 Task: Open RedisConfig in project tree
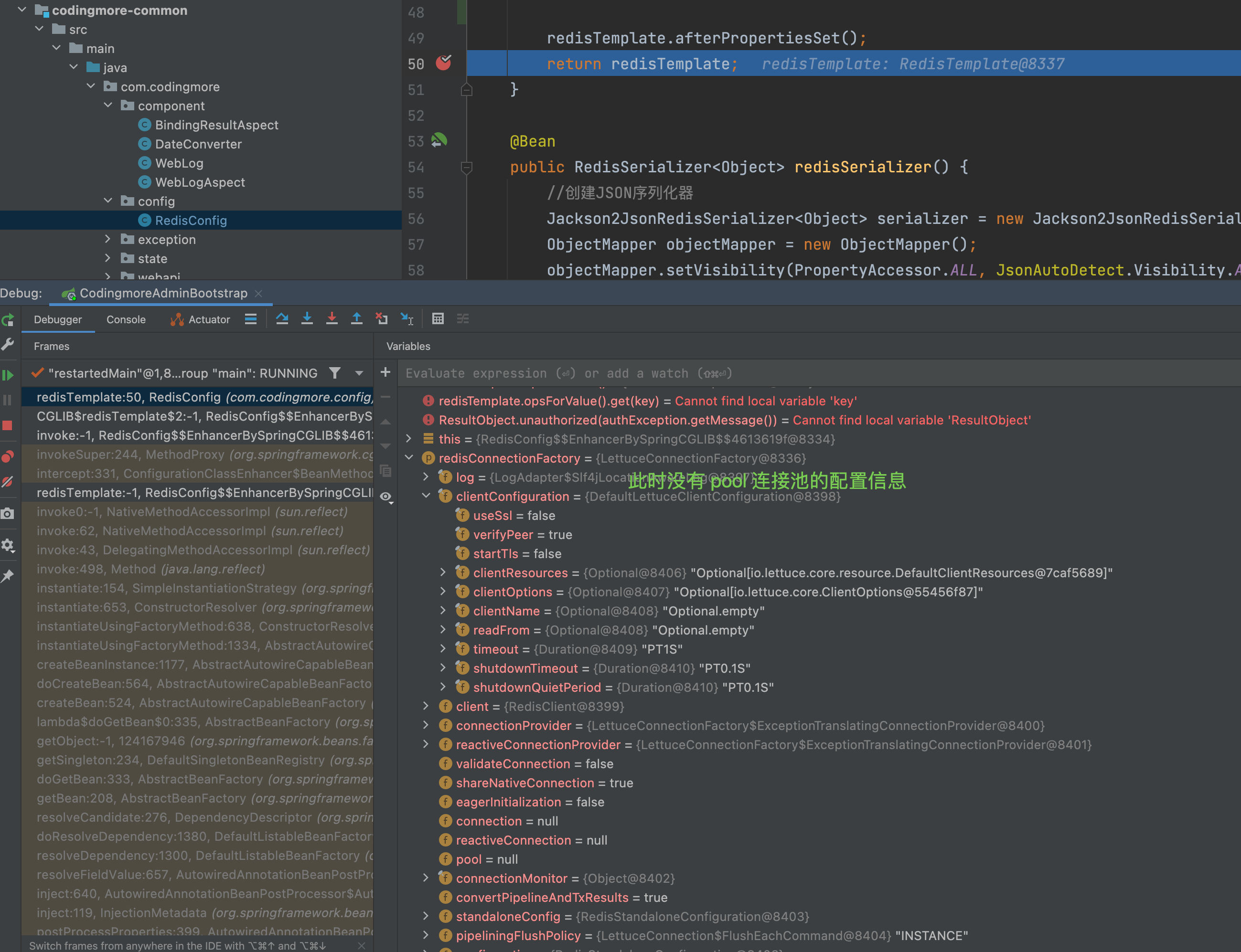tap(191, 221)
